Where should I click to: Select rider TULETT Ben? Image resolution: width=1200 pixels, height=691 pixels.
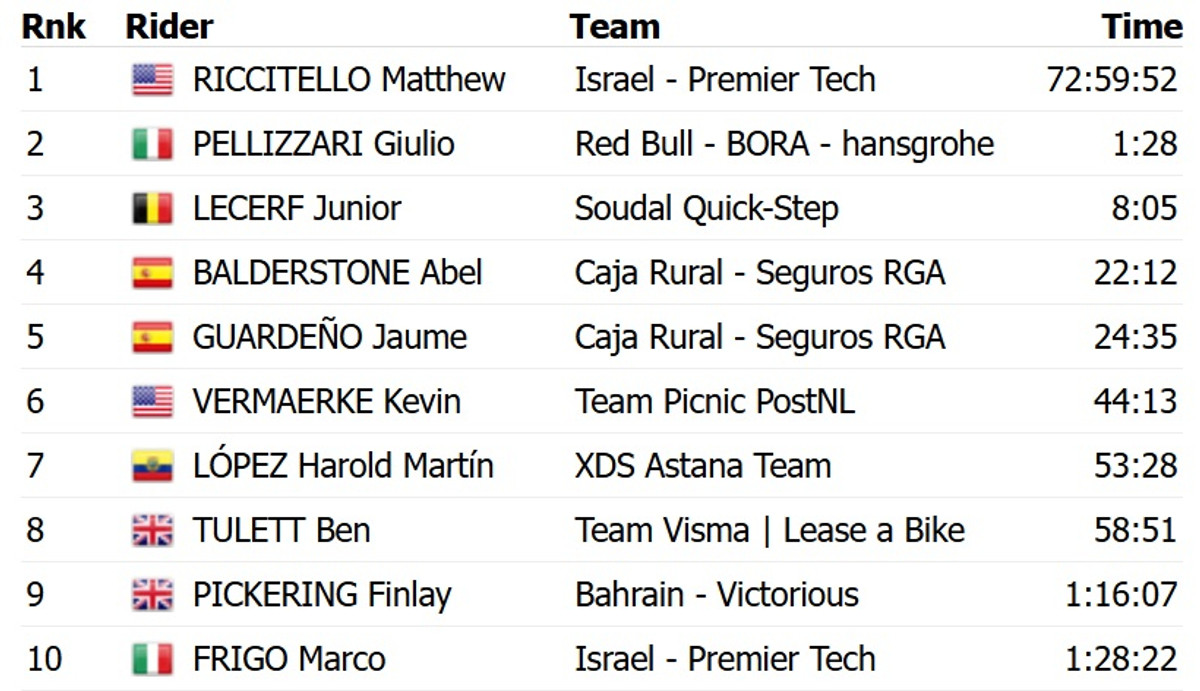281,530
